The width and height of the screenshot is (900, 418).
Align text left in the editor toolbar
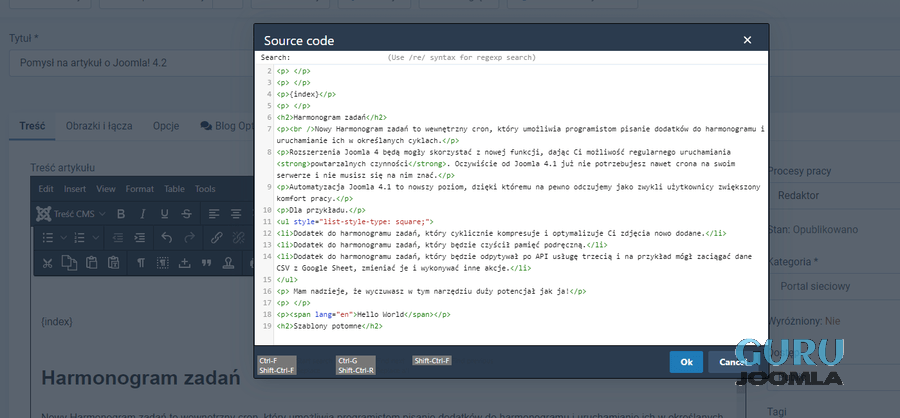214,214
